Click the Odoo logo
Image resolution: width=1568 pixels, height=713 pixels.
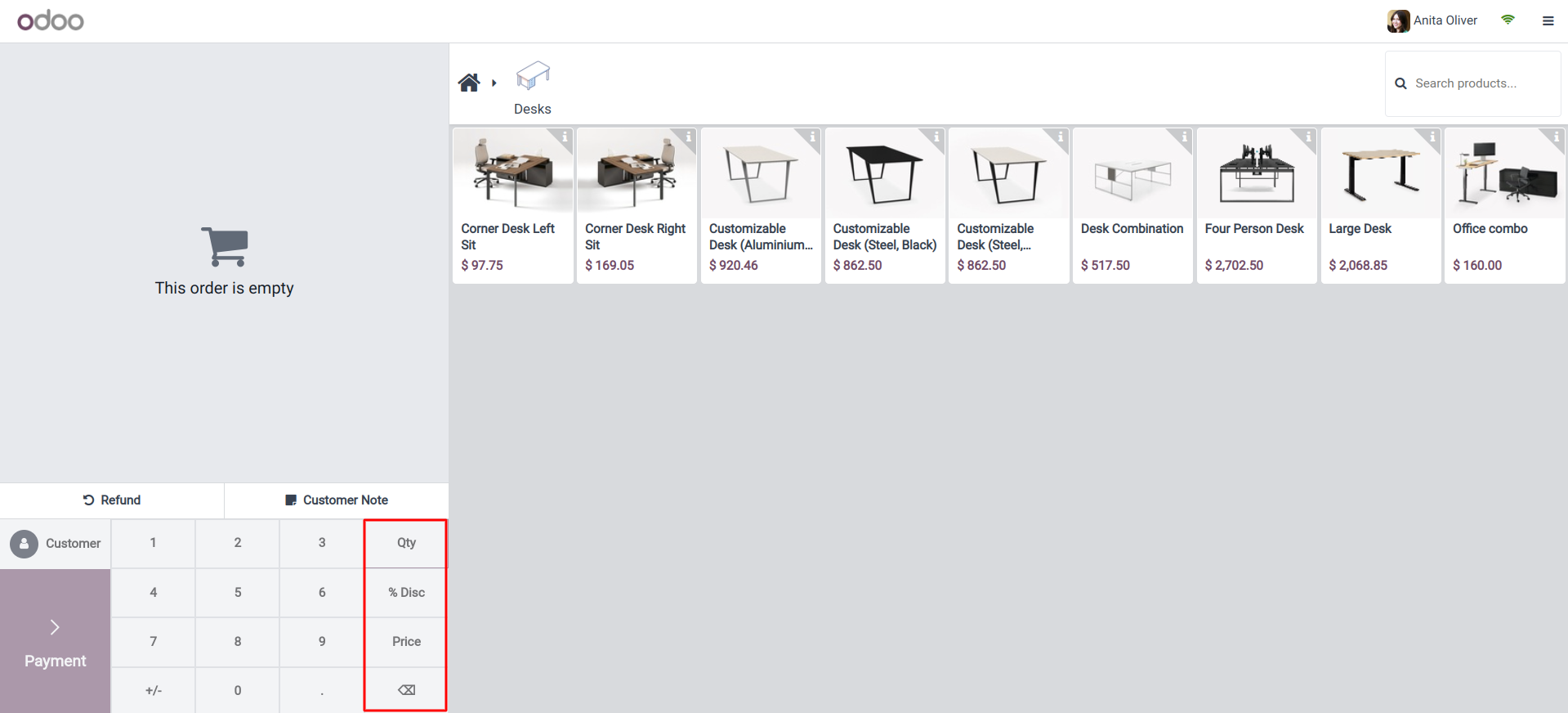pyautogui.click(x=51, y=20)
